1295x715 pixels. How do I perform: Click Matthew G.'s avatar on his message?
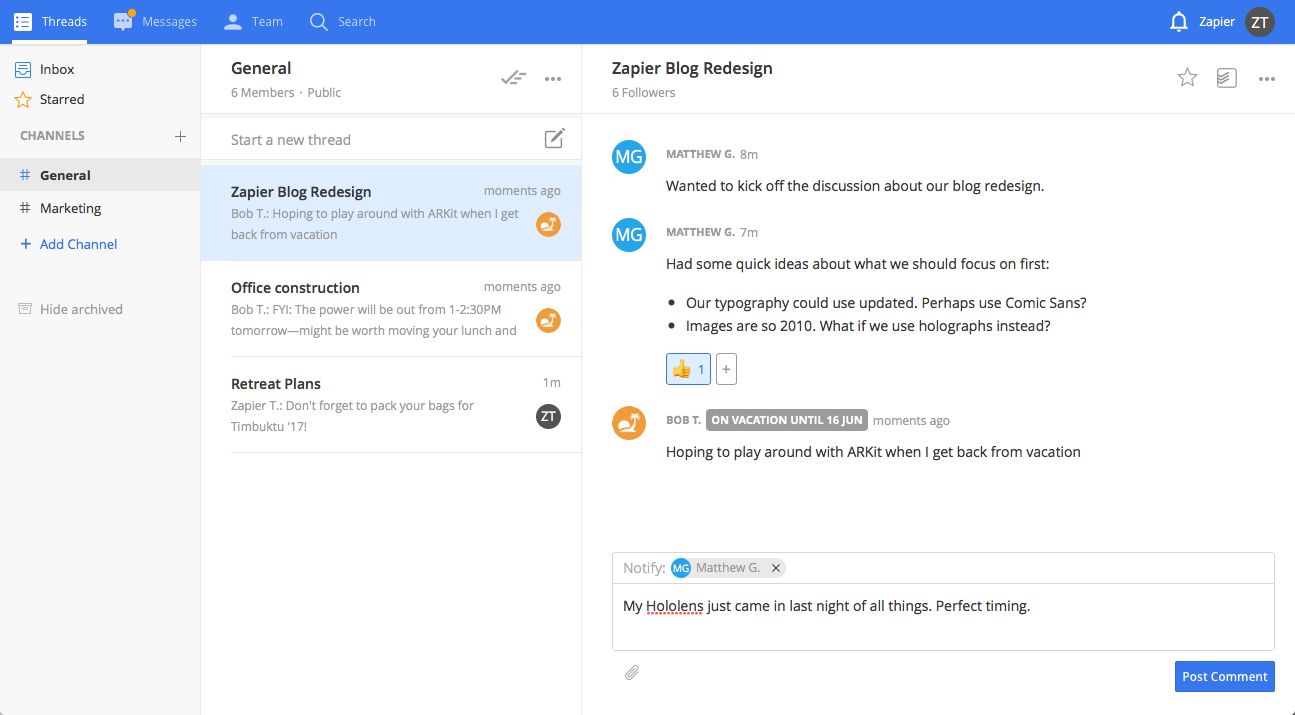click(629, 156)
